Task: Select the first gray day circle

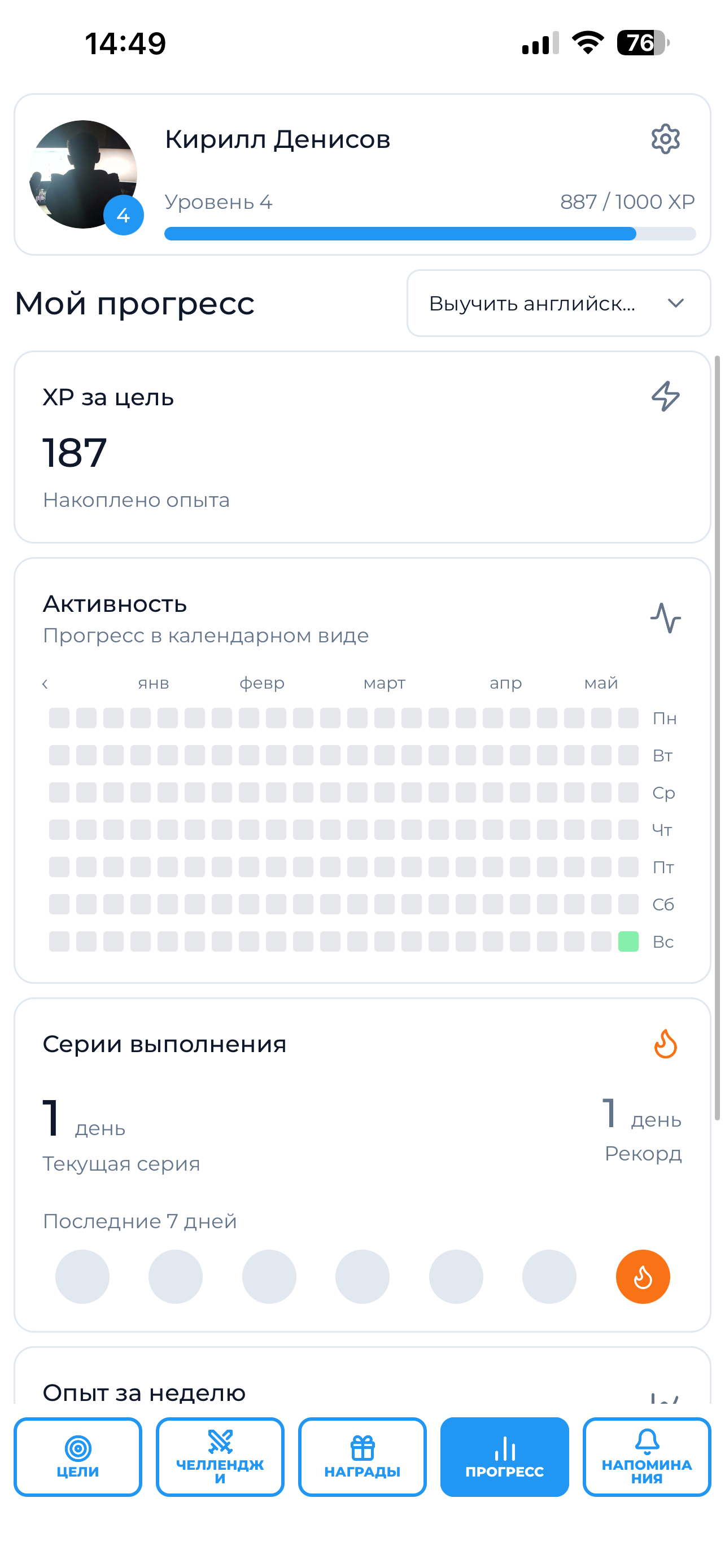Action: [x=82, y=1276]
